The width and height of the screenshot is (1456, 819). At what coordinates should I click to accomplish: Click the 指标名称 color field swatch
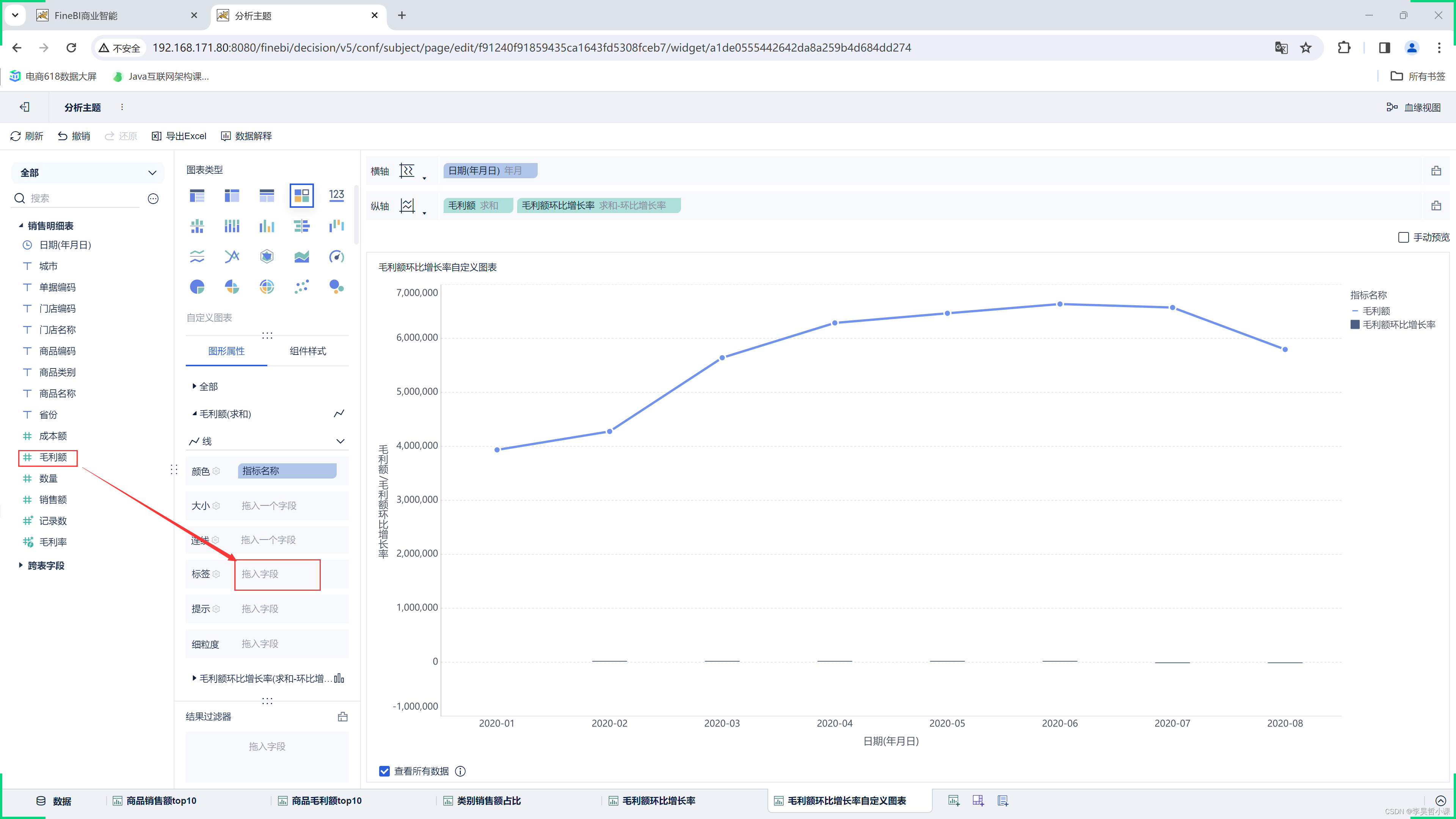[x=287, y=471]
